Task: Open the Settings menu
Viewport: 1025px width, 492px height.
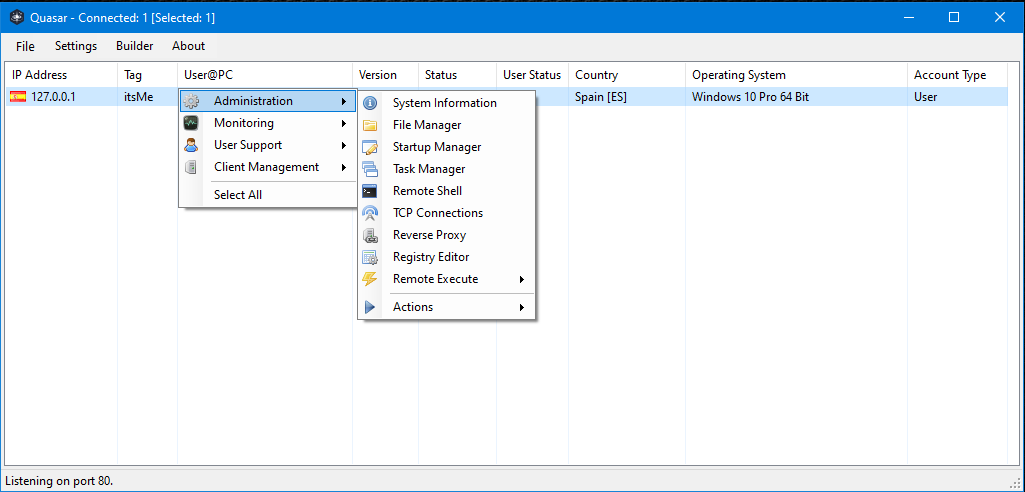Action: pyautogui.click(x=76, y=46)
